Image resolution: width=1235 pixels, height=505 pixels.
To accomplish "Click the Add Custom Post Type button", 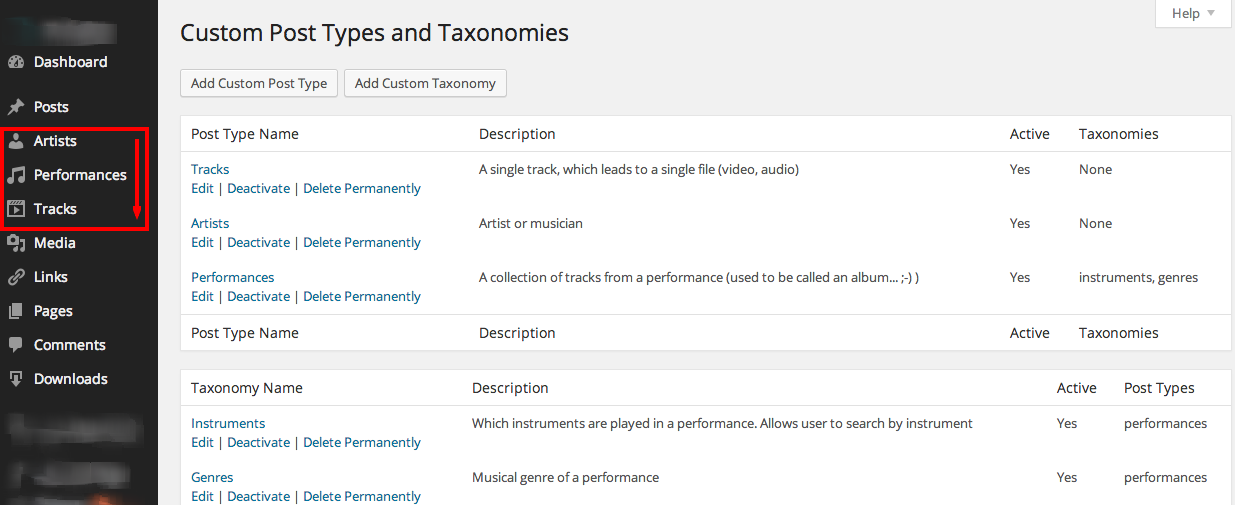I will coord(259,83).
